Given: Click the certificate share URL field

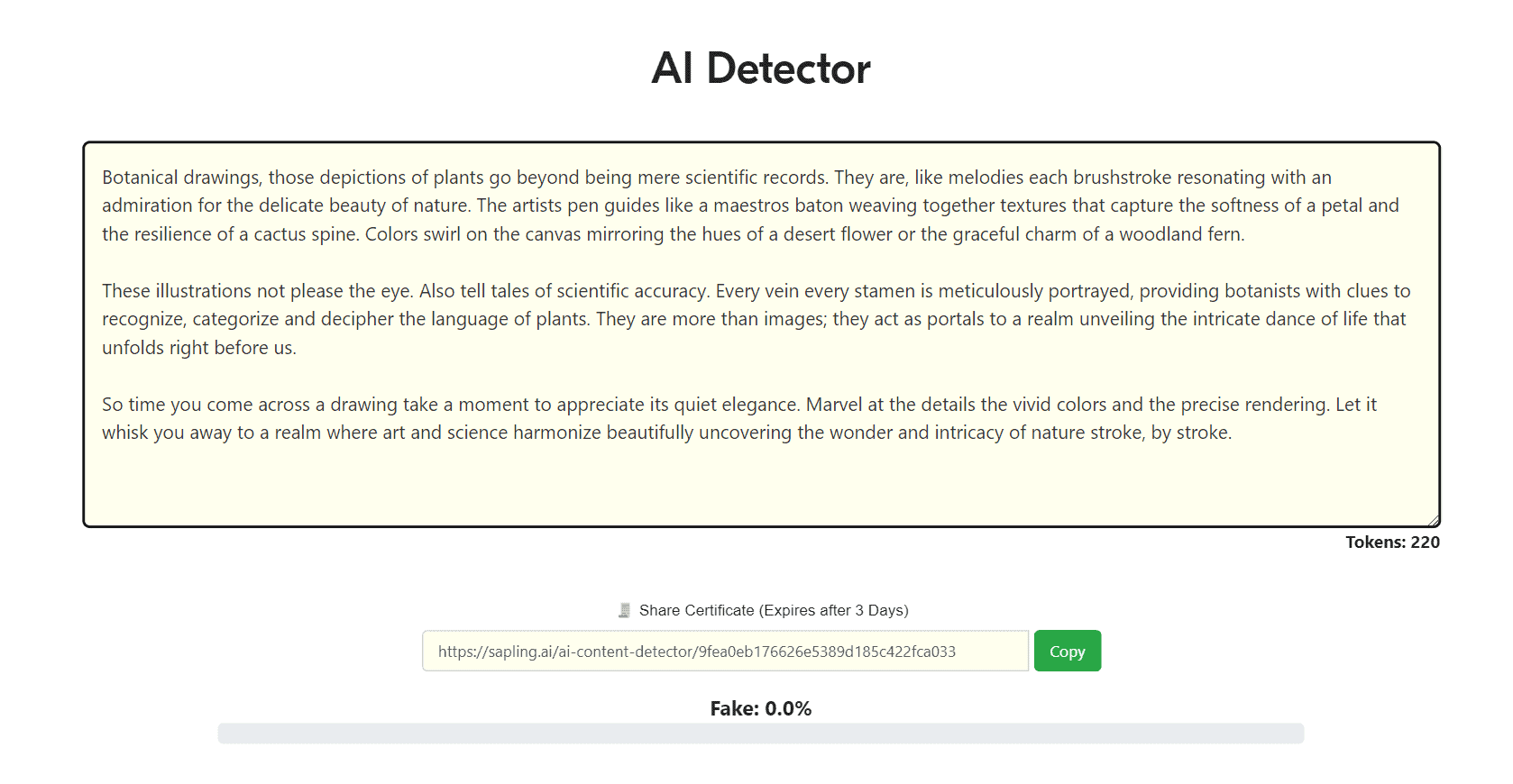Looking at the screenshot, I should tap(724, 651).
